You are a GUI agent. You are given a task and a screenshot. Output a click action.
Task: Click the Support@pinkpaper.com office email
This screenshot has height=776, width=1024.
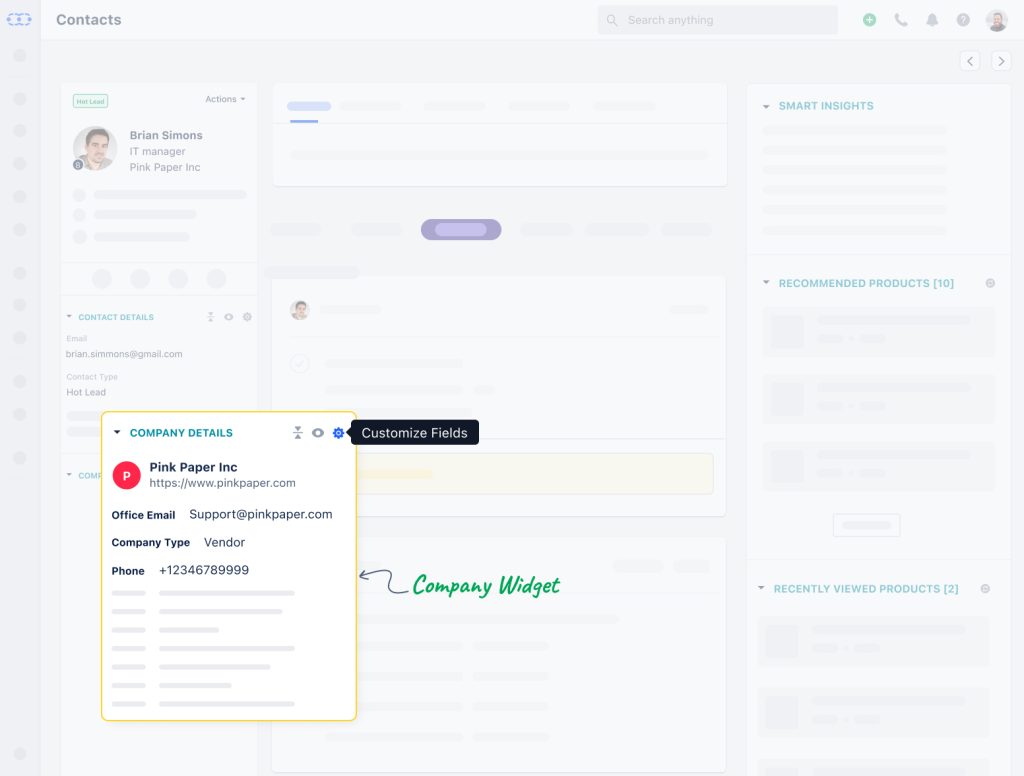[260, 514]
